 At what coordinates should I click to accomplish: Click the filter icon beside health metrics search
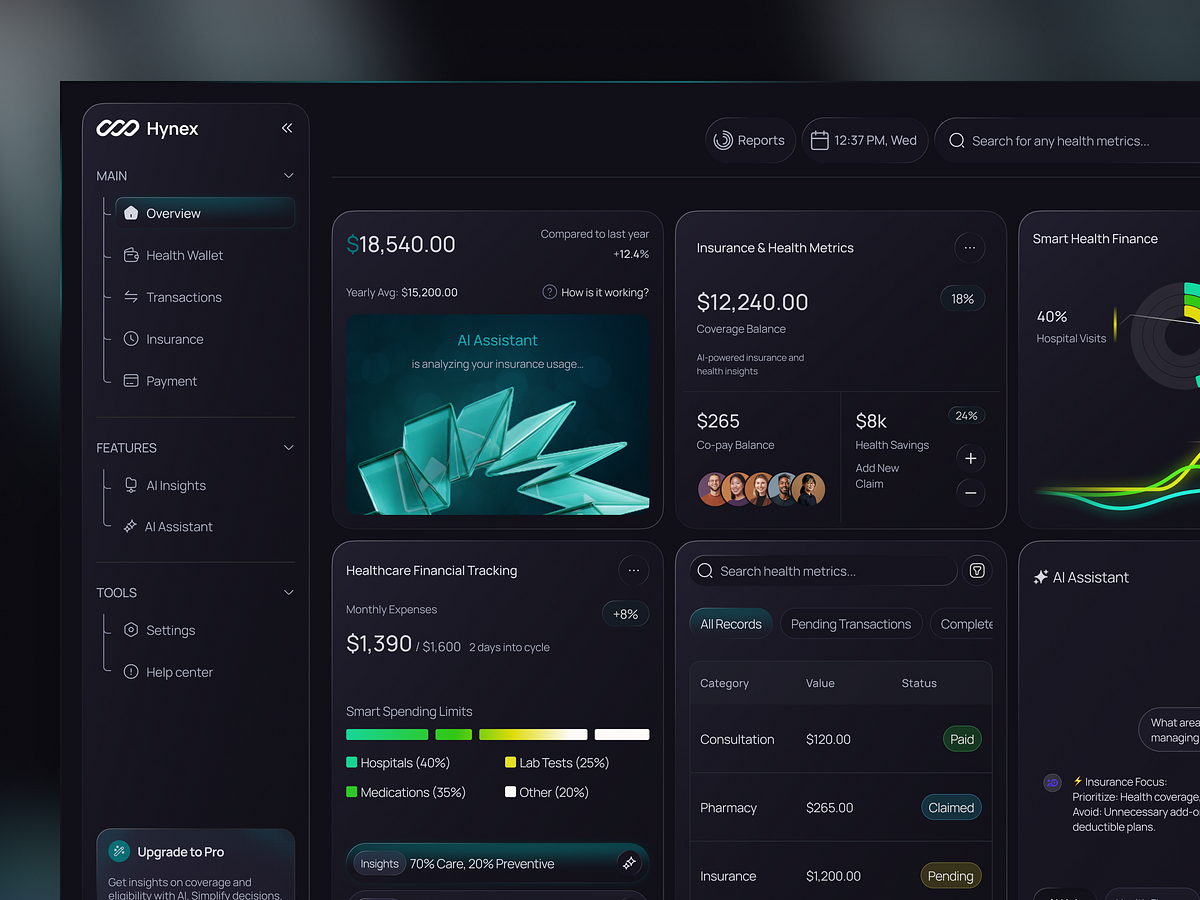pyautogui.click(x=977, y=570)
